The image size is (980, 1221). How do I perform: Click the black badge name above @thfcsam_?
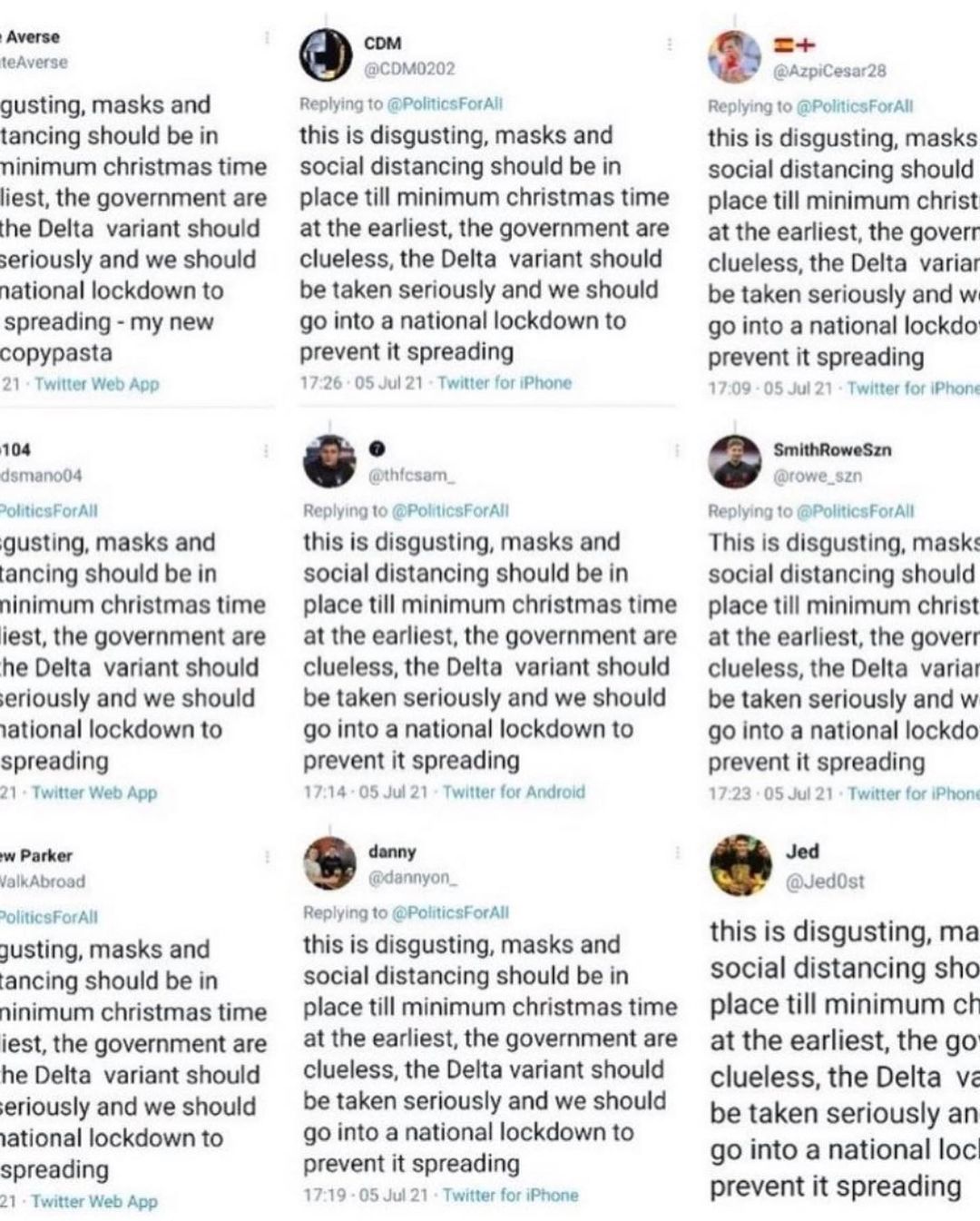pos(378,448)
